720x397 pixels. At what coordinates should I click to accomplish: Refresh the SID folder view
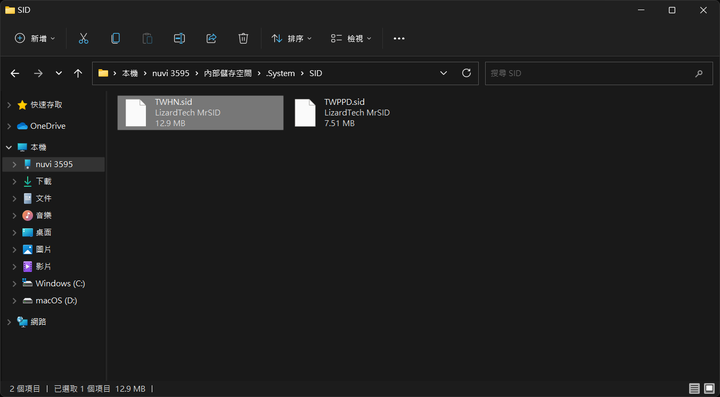click(466, 73)
